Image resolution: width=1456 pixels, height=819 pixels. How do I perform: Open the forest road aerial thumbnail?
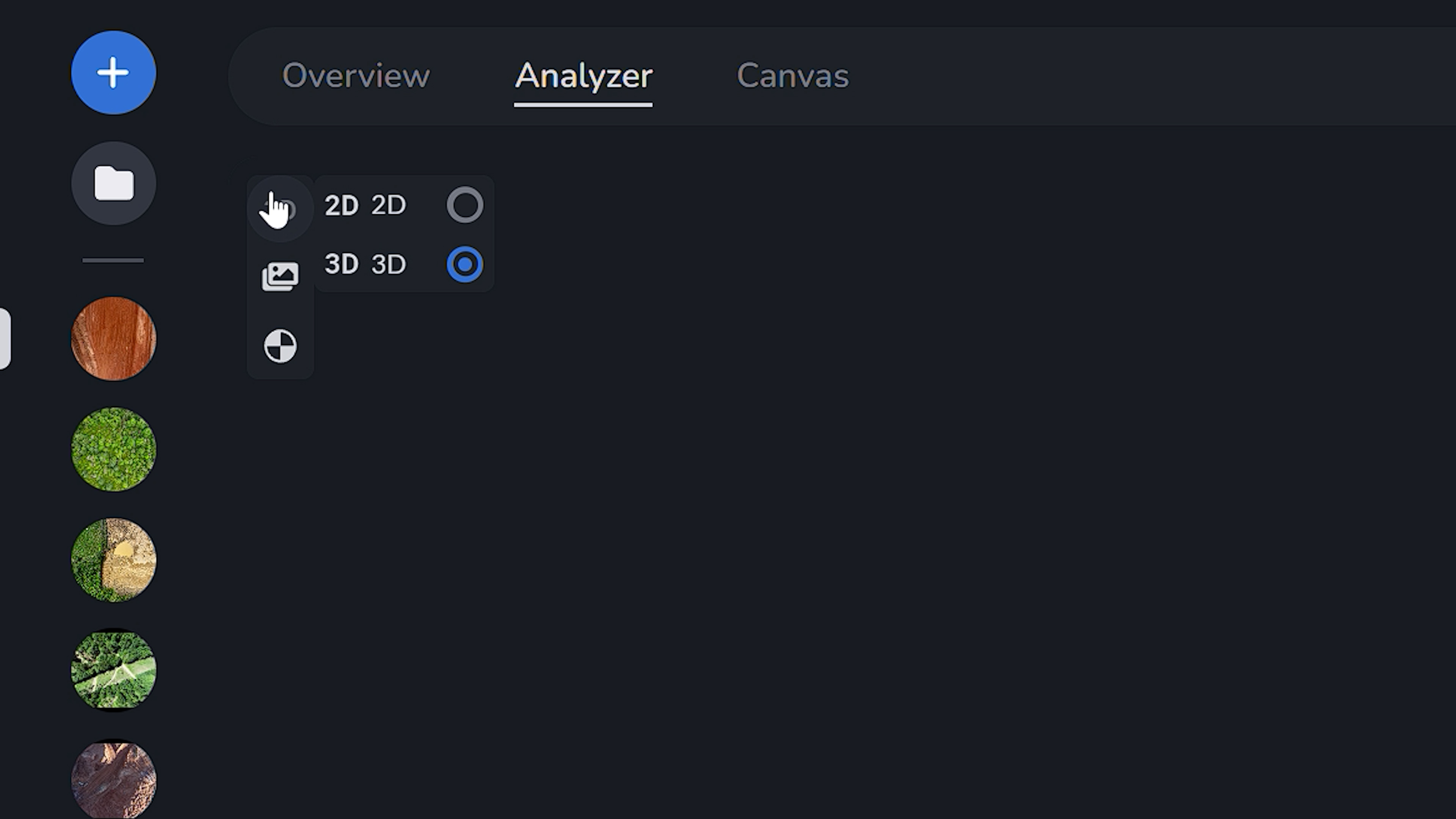(x=113, y=670)
